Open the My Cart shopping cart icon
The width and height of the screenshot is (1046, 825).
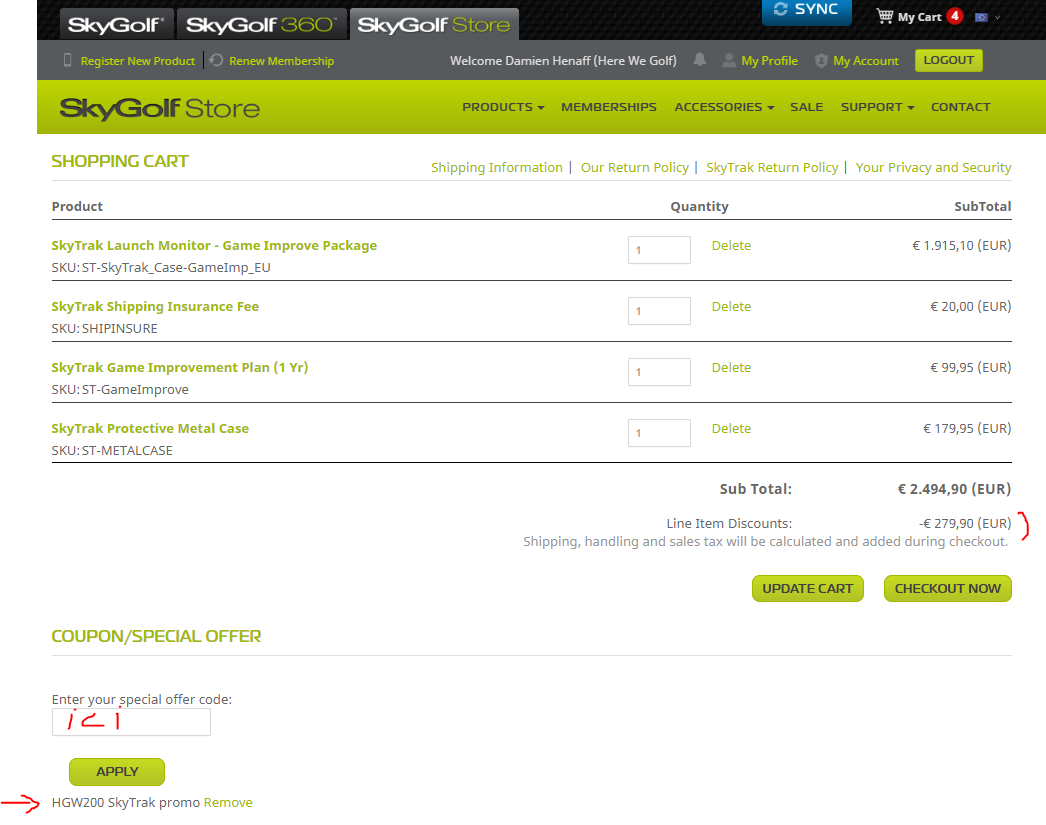pos(885,16)
